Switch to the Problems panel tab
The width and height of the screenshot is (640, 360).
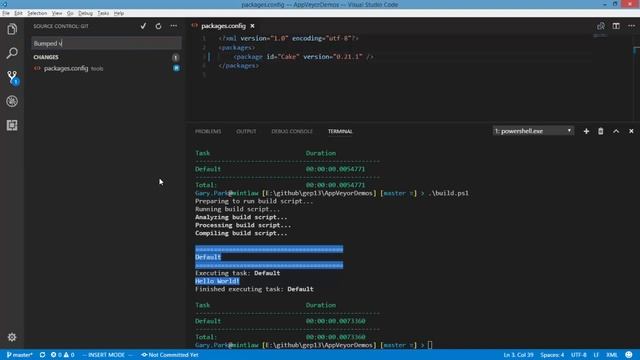[x=208, y=131]
